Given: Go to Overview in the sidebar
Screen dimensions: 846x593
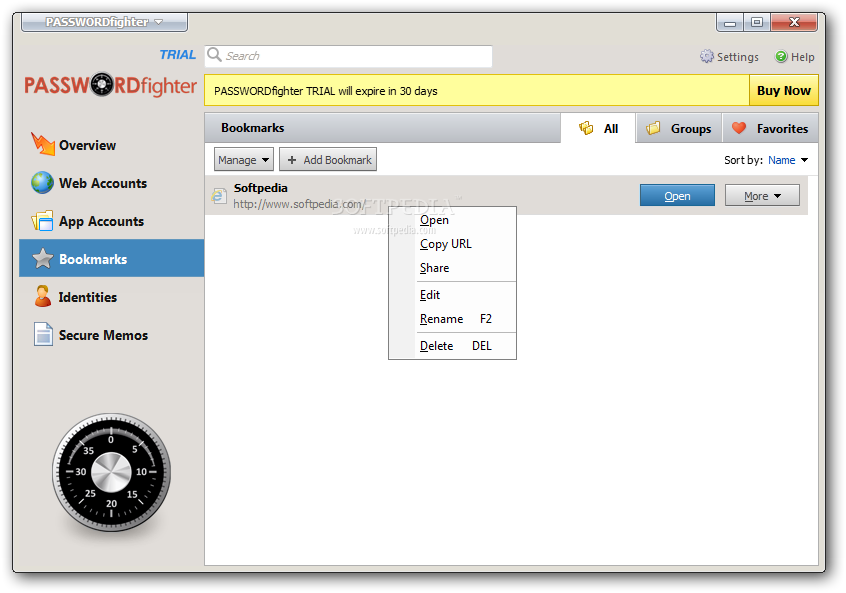Looking at the screenshot, I should [x=111, y=145].
